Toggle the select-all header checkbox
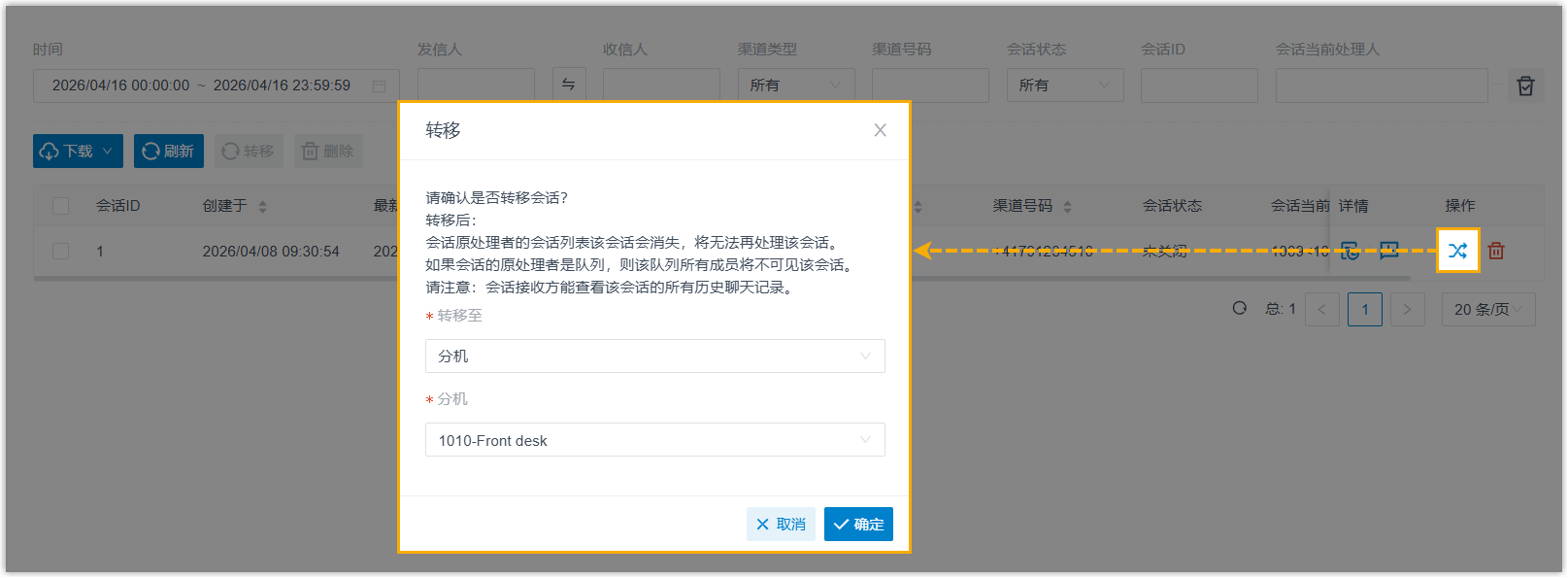The image size is (1568, 578). point(61,206)
